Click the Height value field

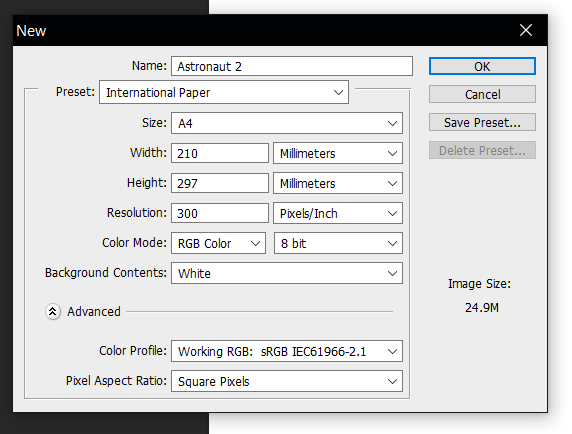(x=220, y=183)
